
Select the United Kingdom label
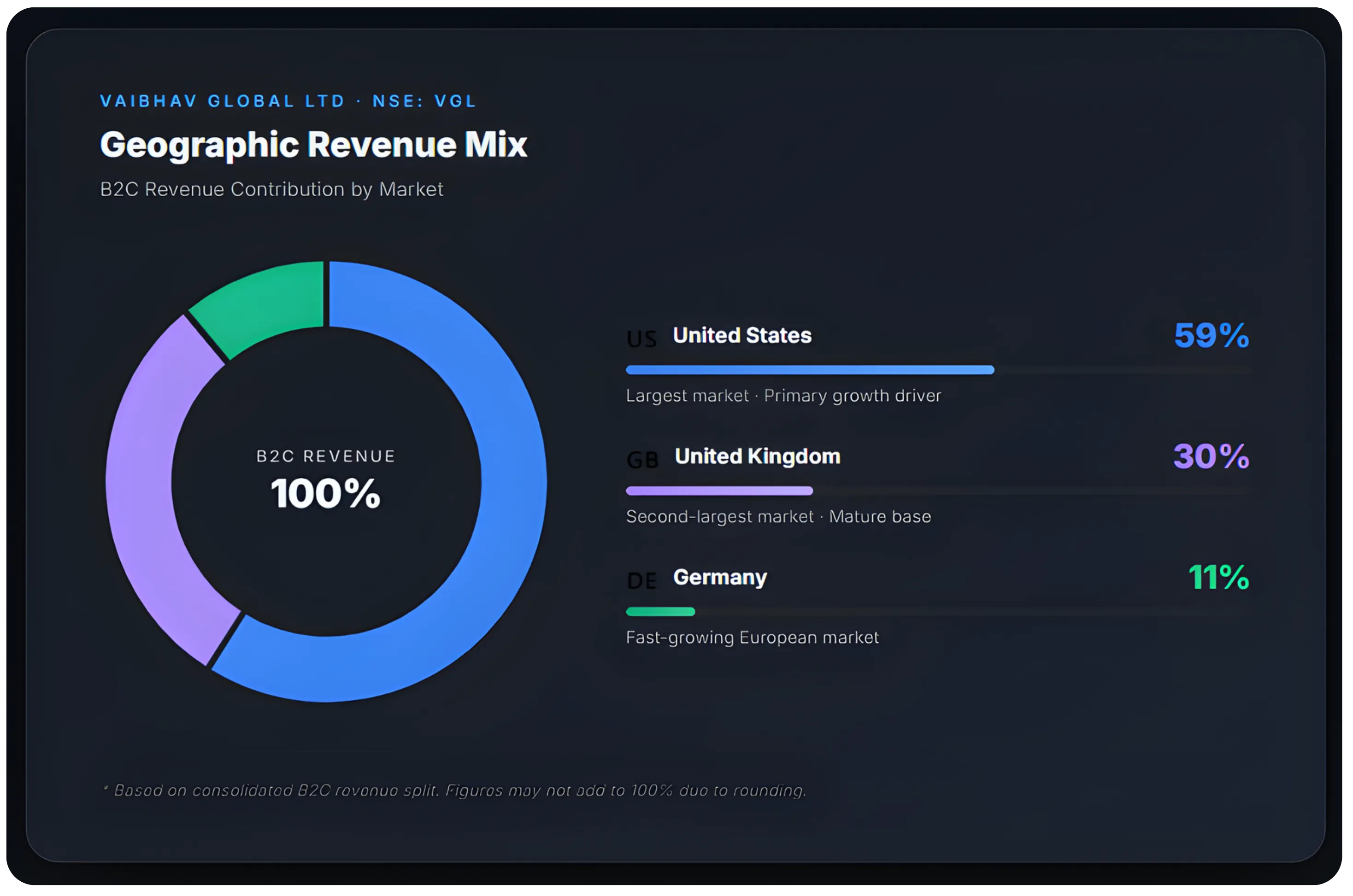tap(758, 456)
